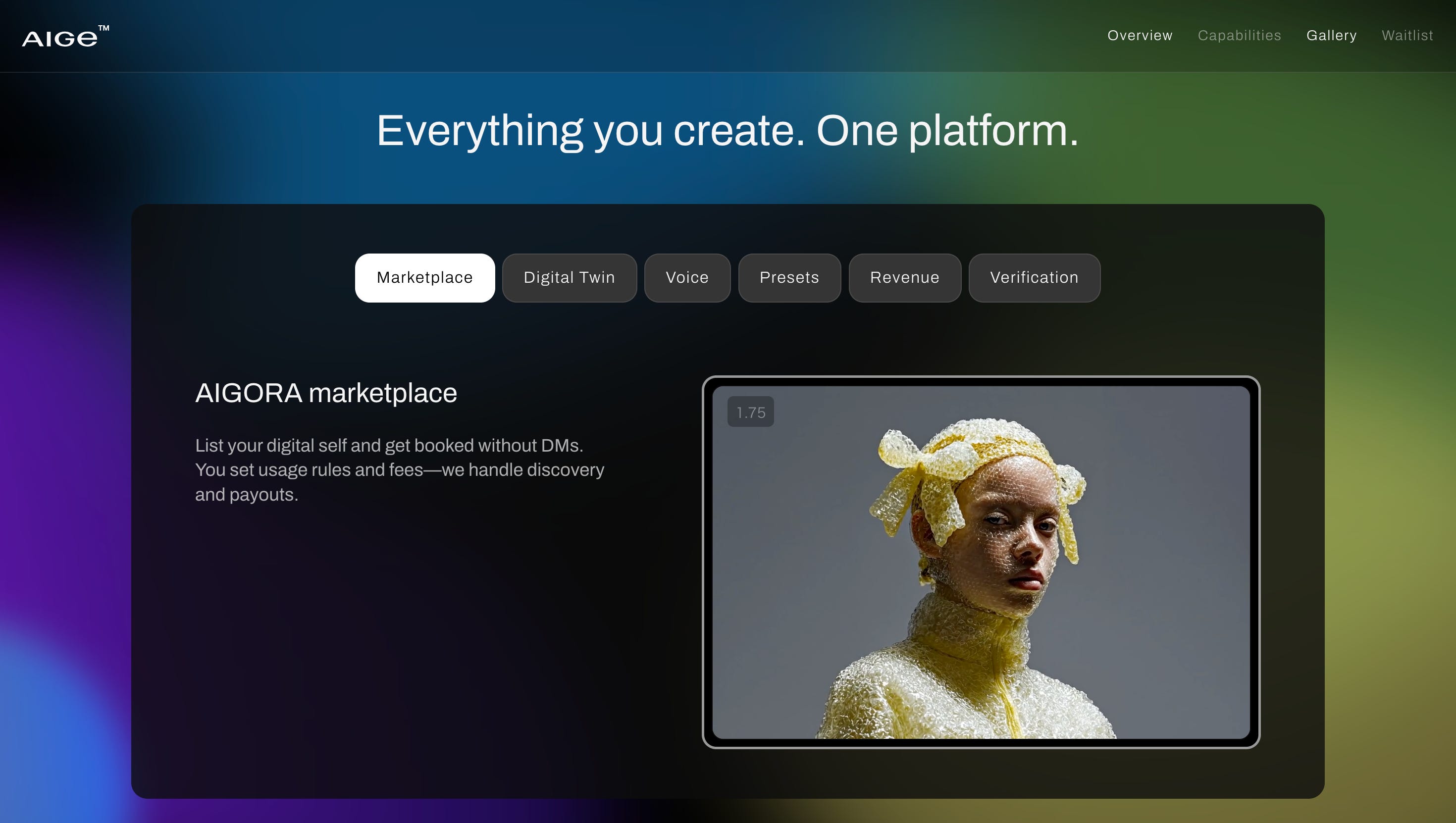Click the AIGORA marketplace heading

tap(325, 393)
